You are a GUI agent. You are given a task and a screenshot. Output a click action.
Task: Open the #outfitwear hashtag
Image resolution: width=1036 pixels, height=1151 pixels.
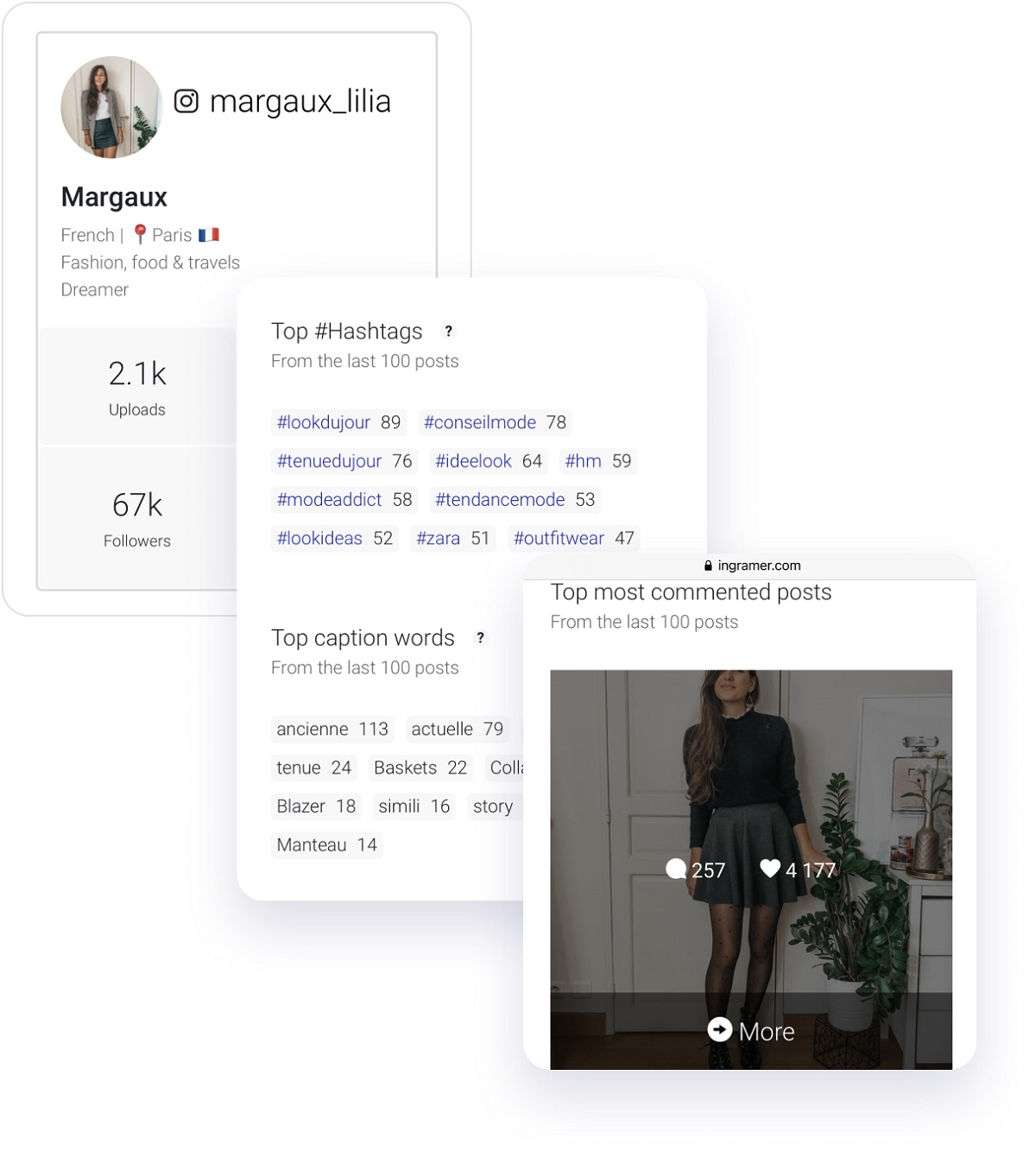[x=574, y=538]
